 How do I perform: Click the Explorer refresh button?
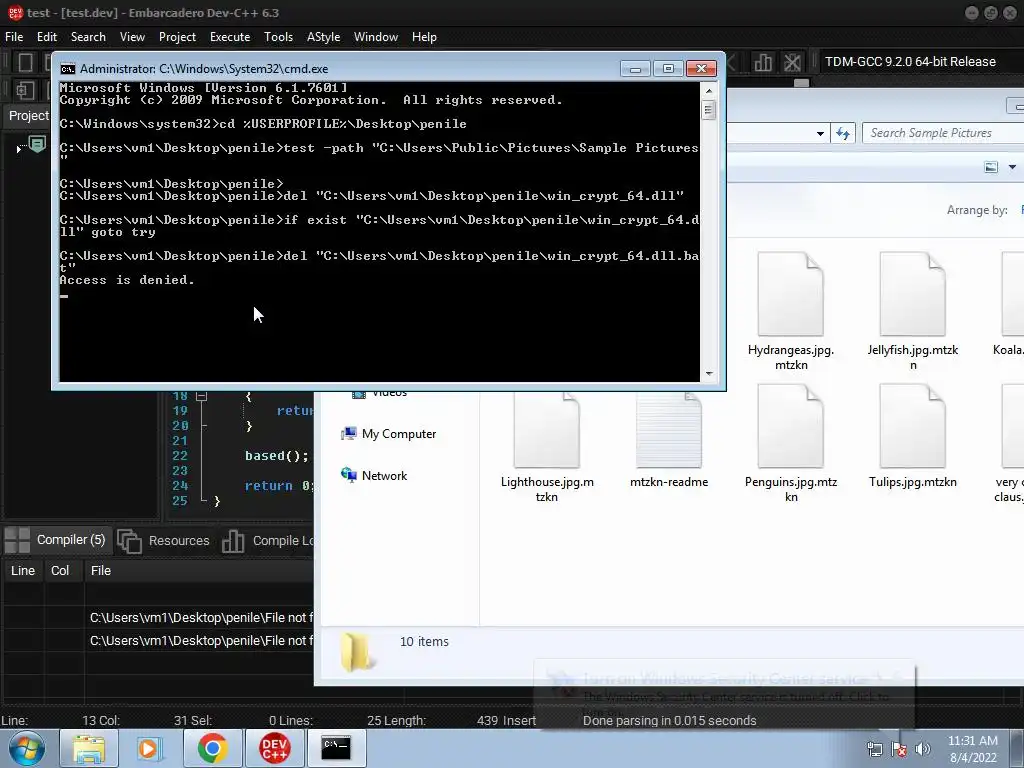pyautogui.click(x=843, y=133)
